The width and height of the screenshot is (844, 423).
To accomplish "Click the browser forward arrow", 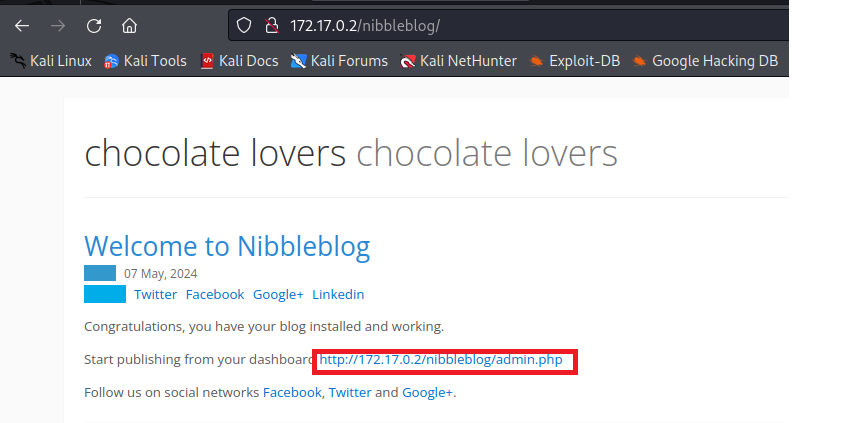I will point(57,25).
